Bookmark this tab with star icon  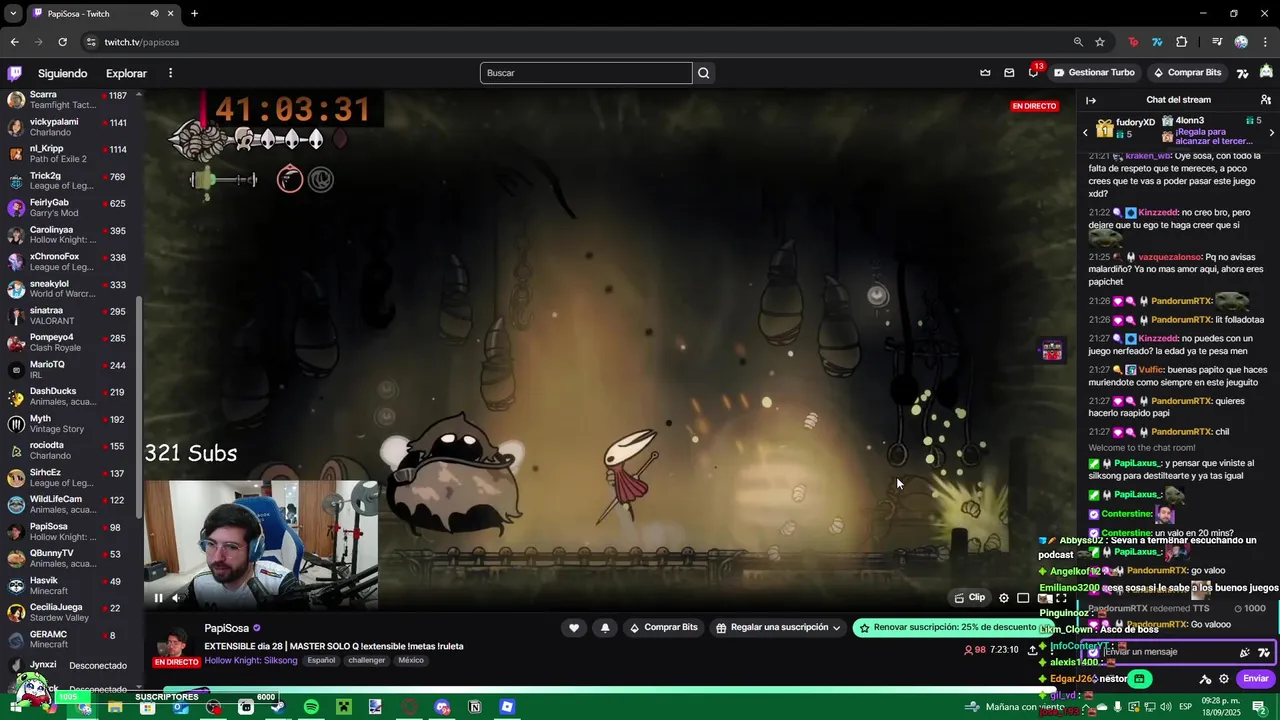tap(1100, 42)
